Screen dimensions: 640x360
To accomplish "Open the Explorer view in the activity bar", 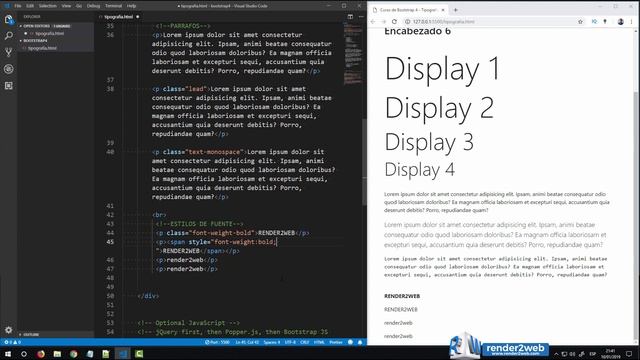I will click(9, 20).
